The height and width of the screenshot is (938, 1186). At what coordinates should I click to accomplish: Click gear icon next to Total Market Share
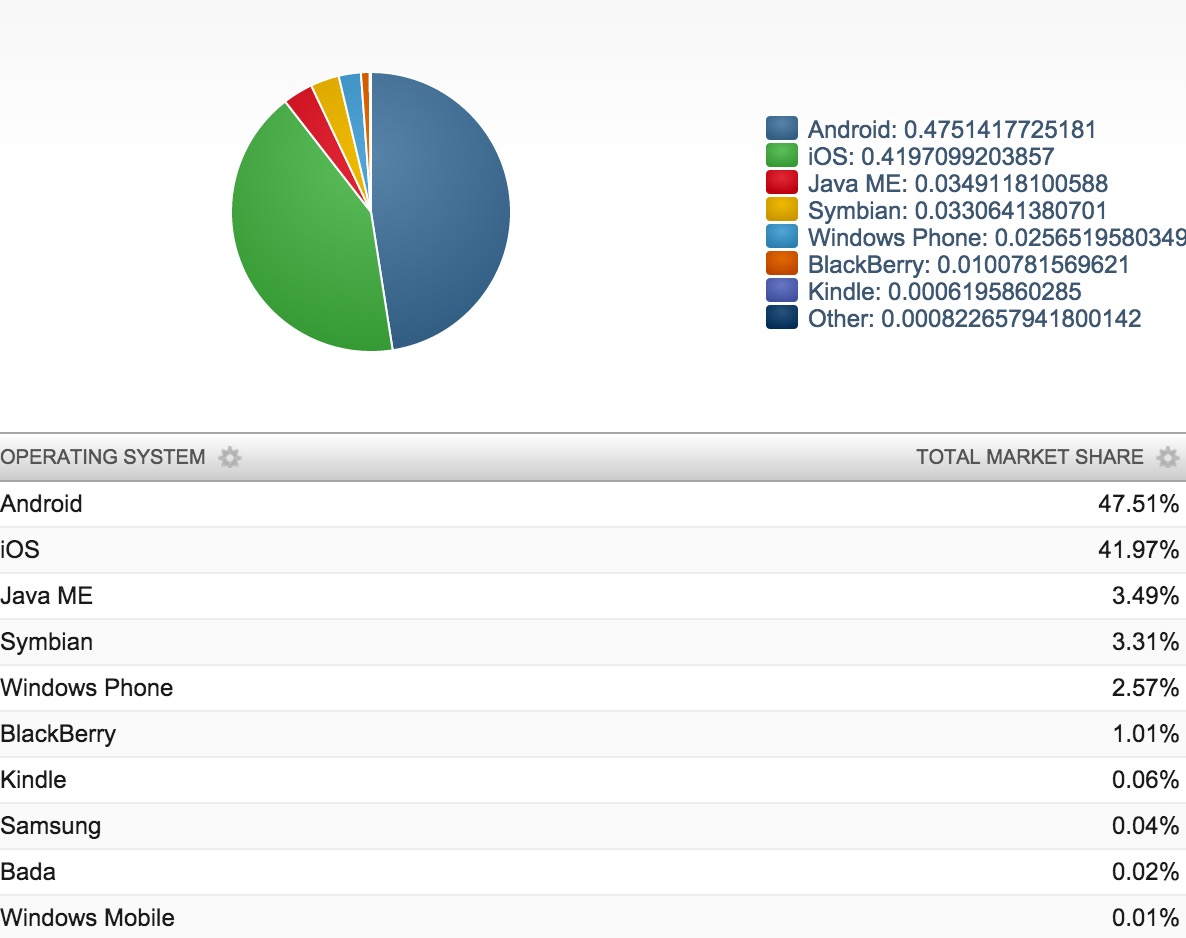(x=1167, y=457)
